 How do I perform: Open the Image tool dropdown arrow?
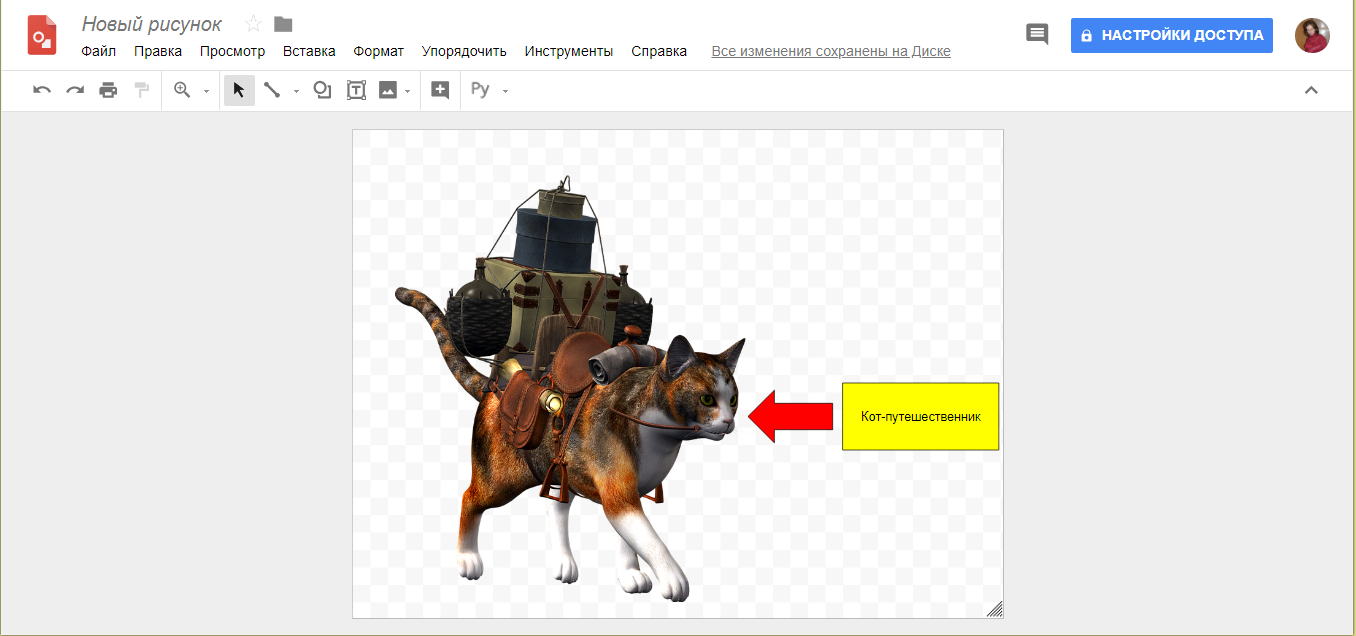pyautogui.click(x=408, y=92)
